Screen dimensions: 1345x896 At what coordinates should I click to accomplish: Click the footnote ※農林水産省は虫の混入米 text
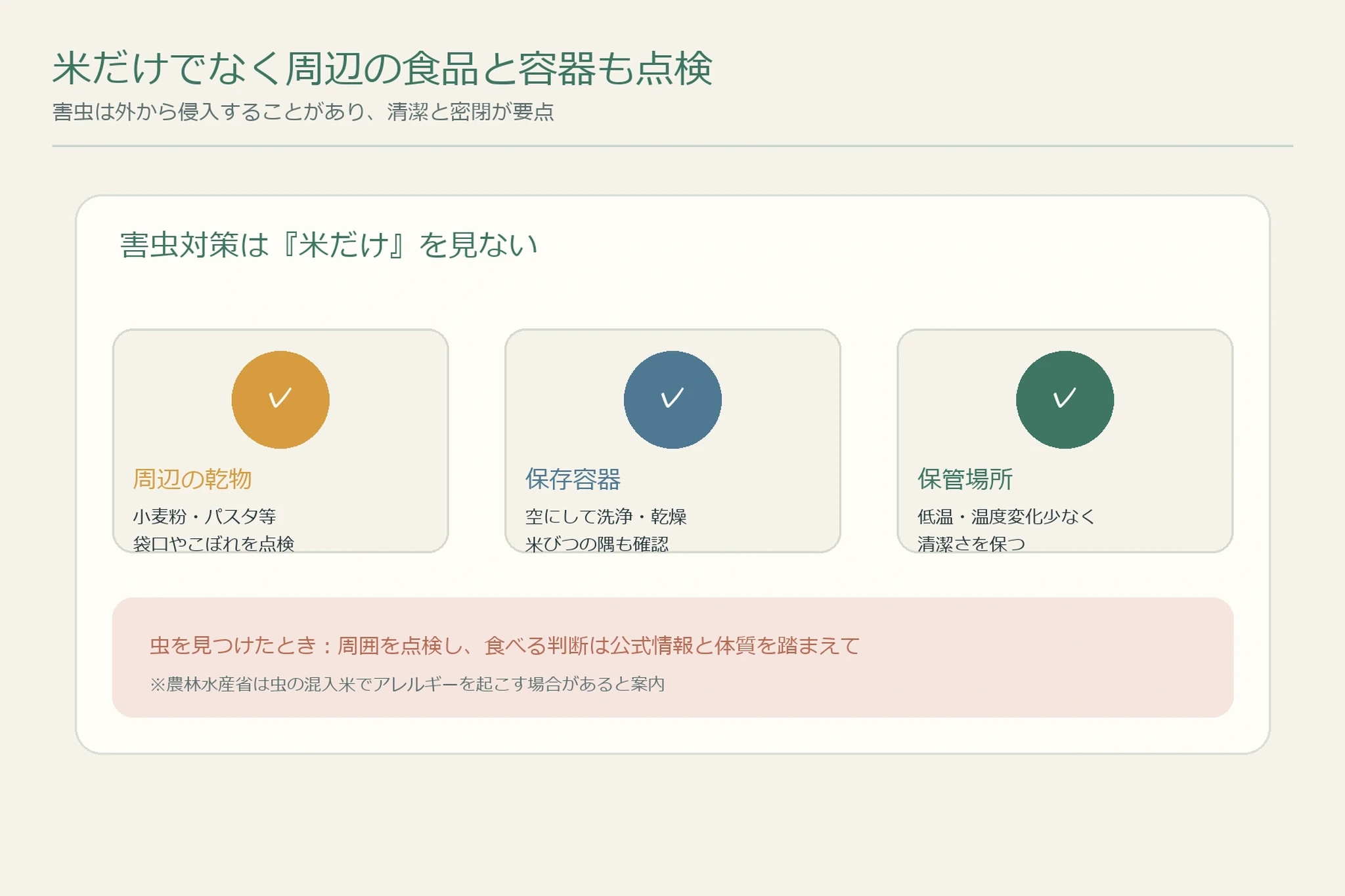[407, 684]
